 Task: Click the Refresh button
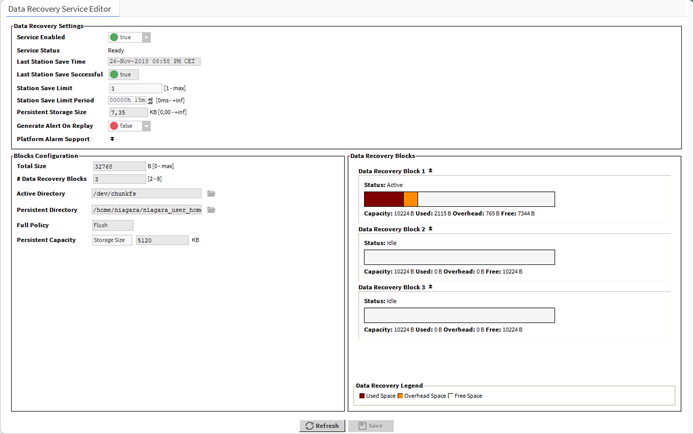[322, 426]
